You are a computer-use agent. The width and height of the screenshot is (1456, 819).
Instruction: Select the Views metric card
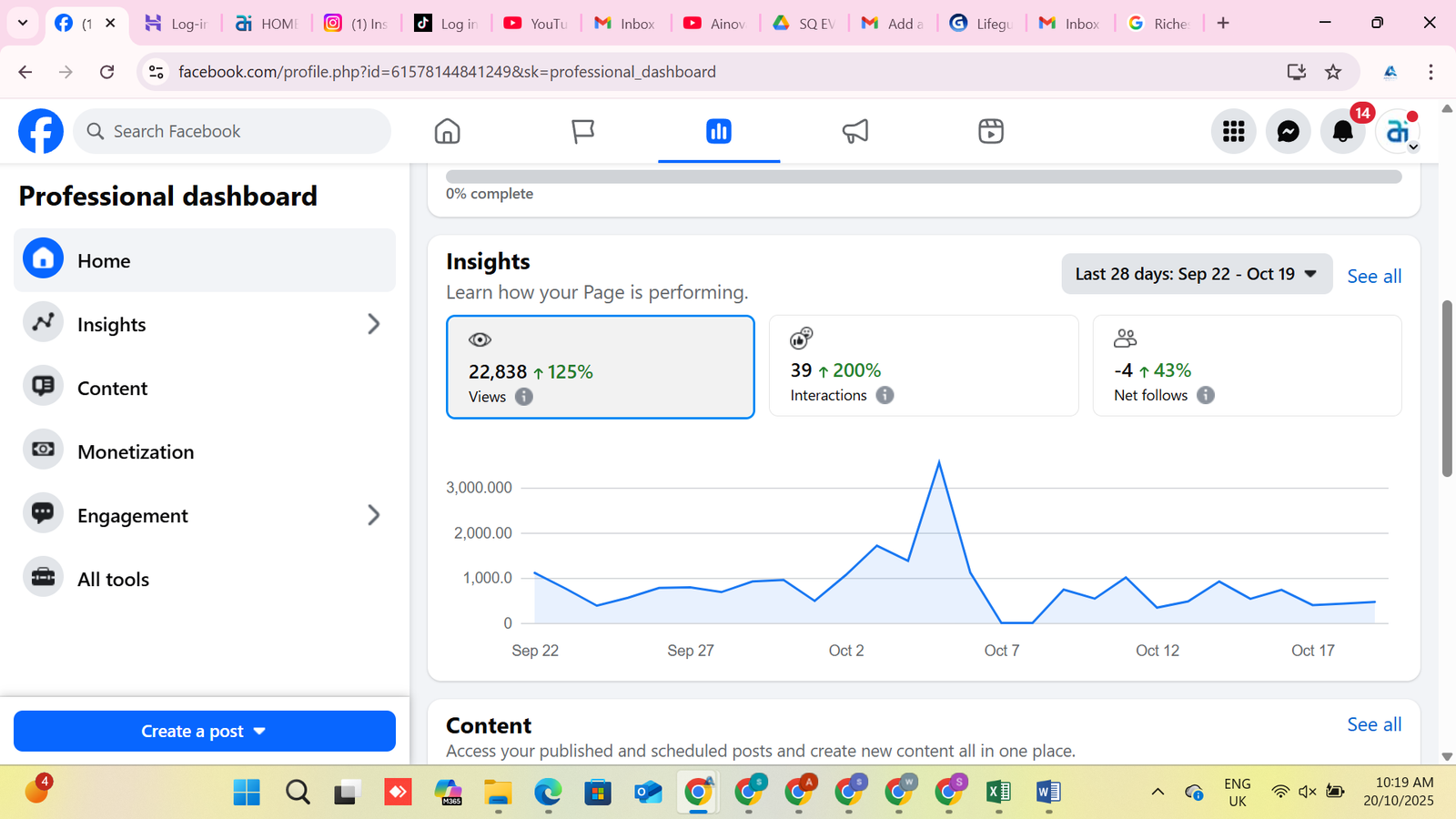pos(600,367)
